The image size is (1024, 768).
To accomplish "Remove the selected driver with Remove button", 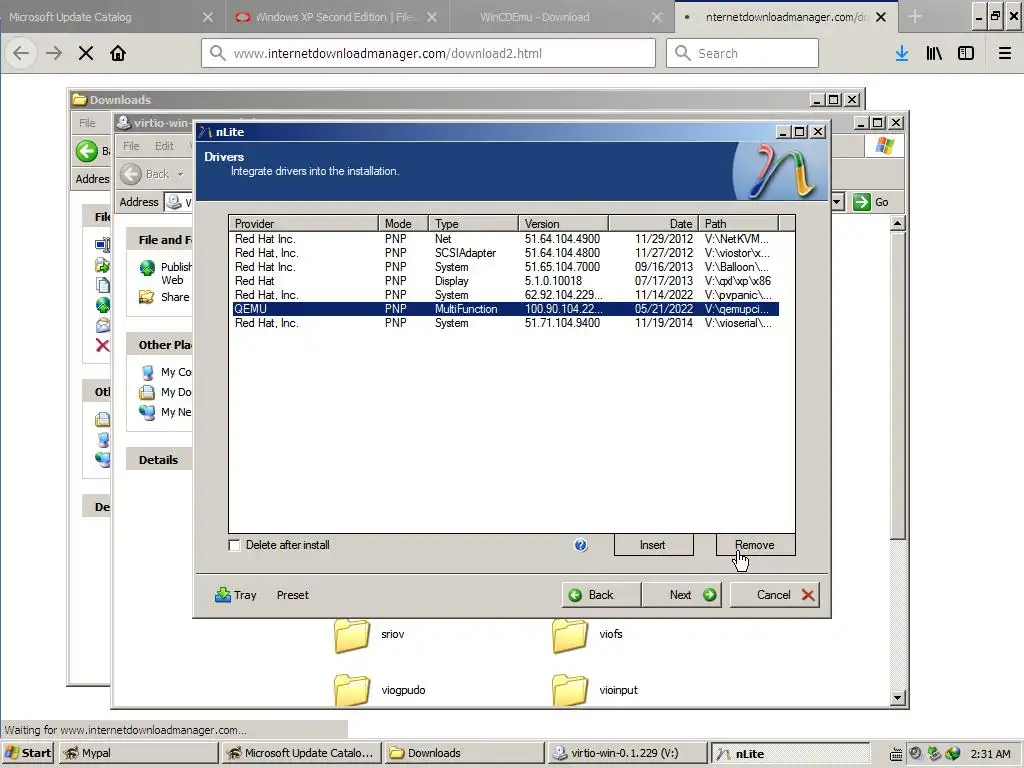I will [x=755, y=545].
